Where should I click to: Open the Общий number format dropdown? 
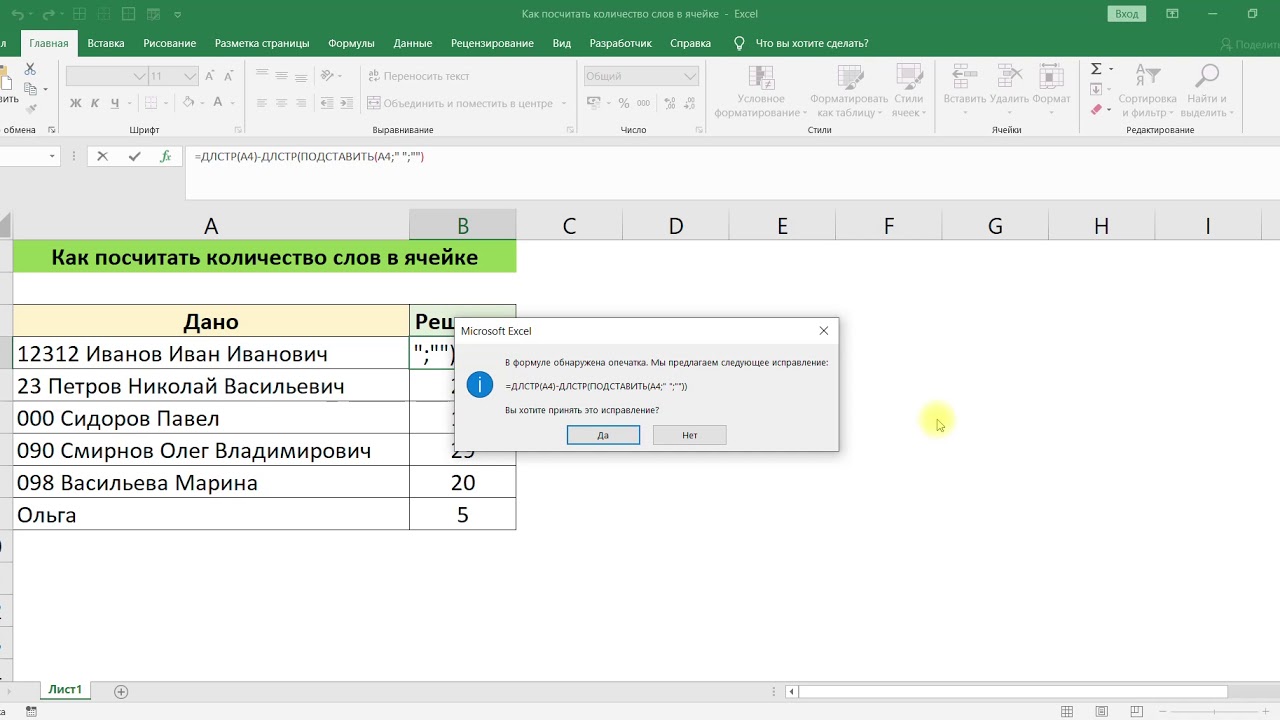690,76
